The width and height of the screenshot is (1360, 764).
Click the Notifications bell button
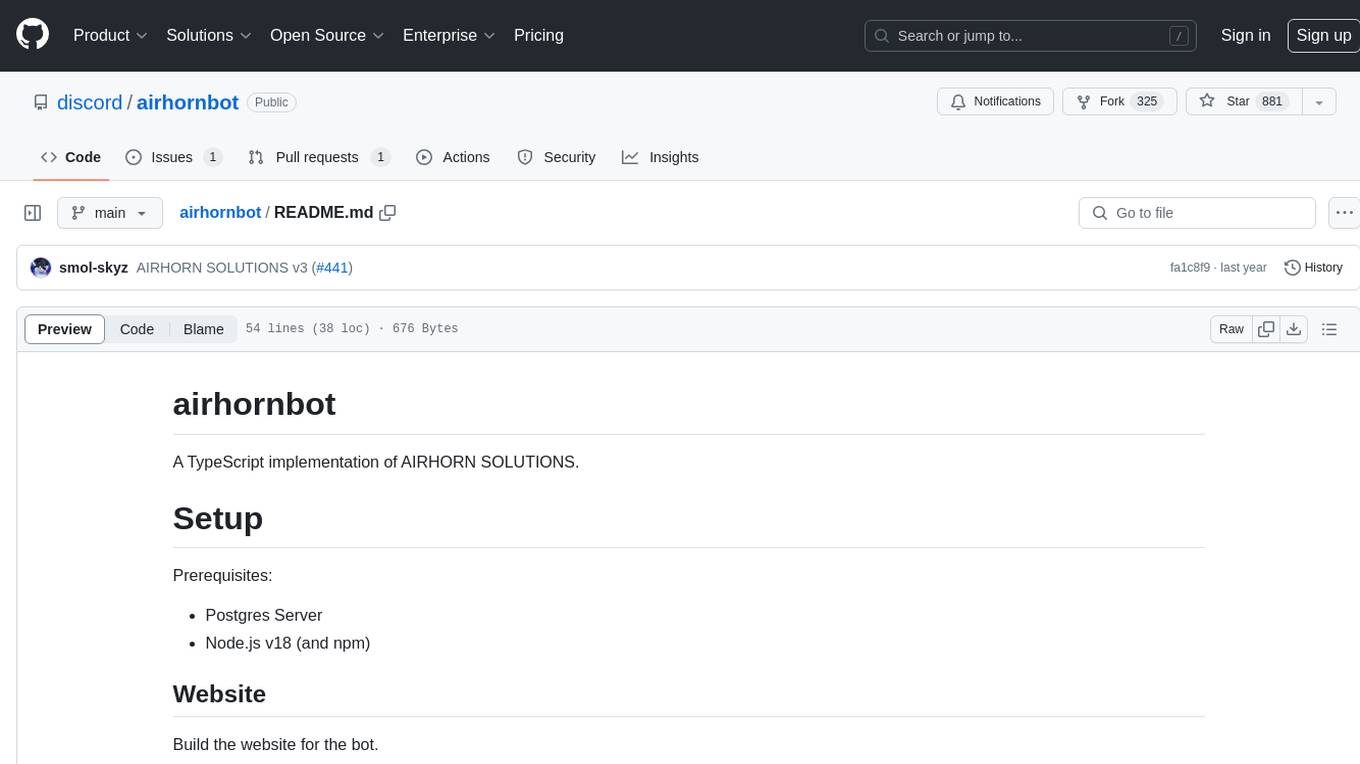click(995, 102)
